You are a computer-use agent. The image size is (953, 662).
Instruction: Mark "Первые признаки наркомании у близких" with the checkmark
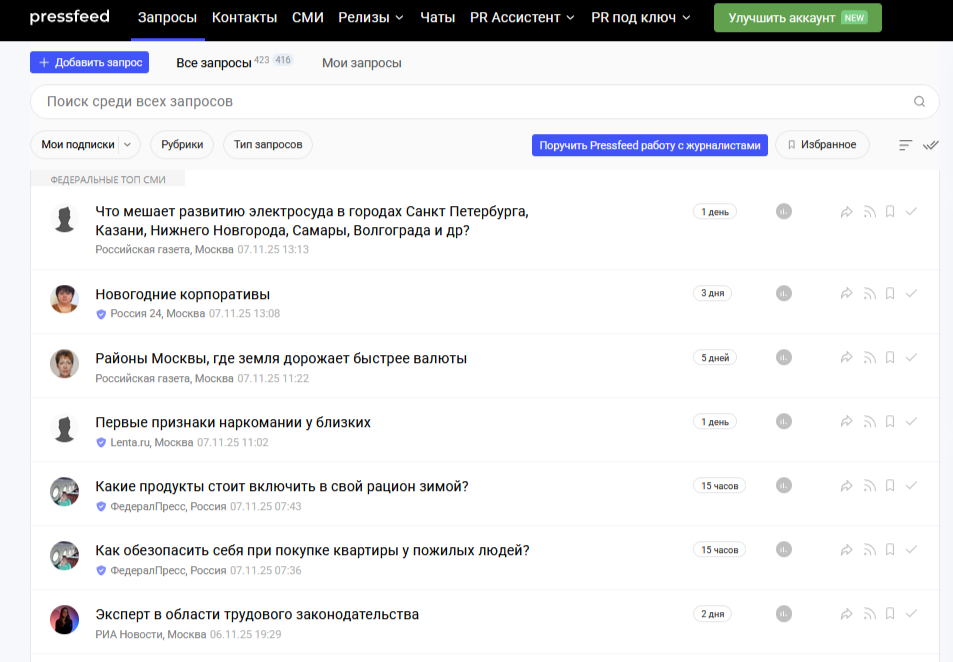(x=910, y=421)
